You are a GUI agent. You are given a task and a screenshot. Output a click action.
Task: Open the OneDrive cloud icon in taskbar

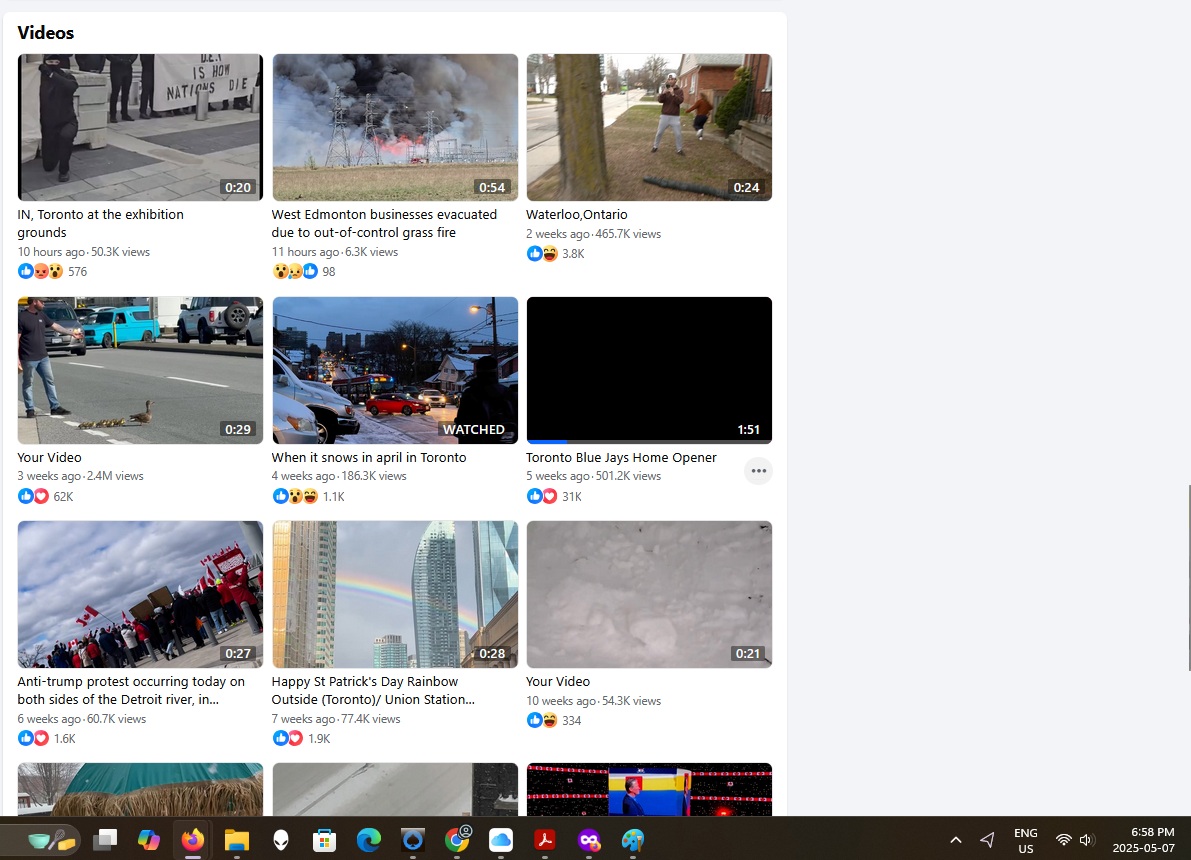click(x=501, y=839)
